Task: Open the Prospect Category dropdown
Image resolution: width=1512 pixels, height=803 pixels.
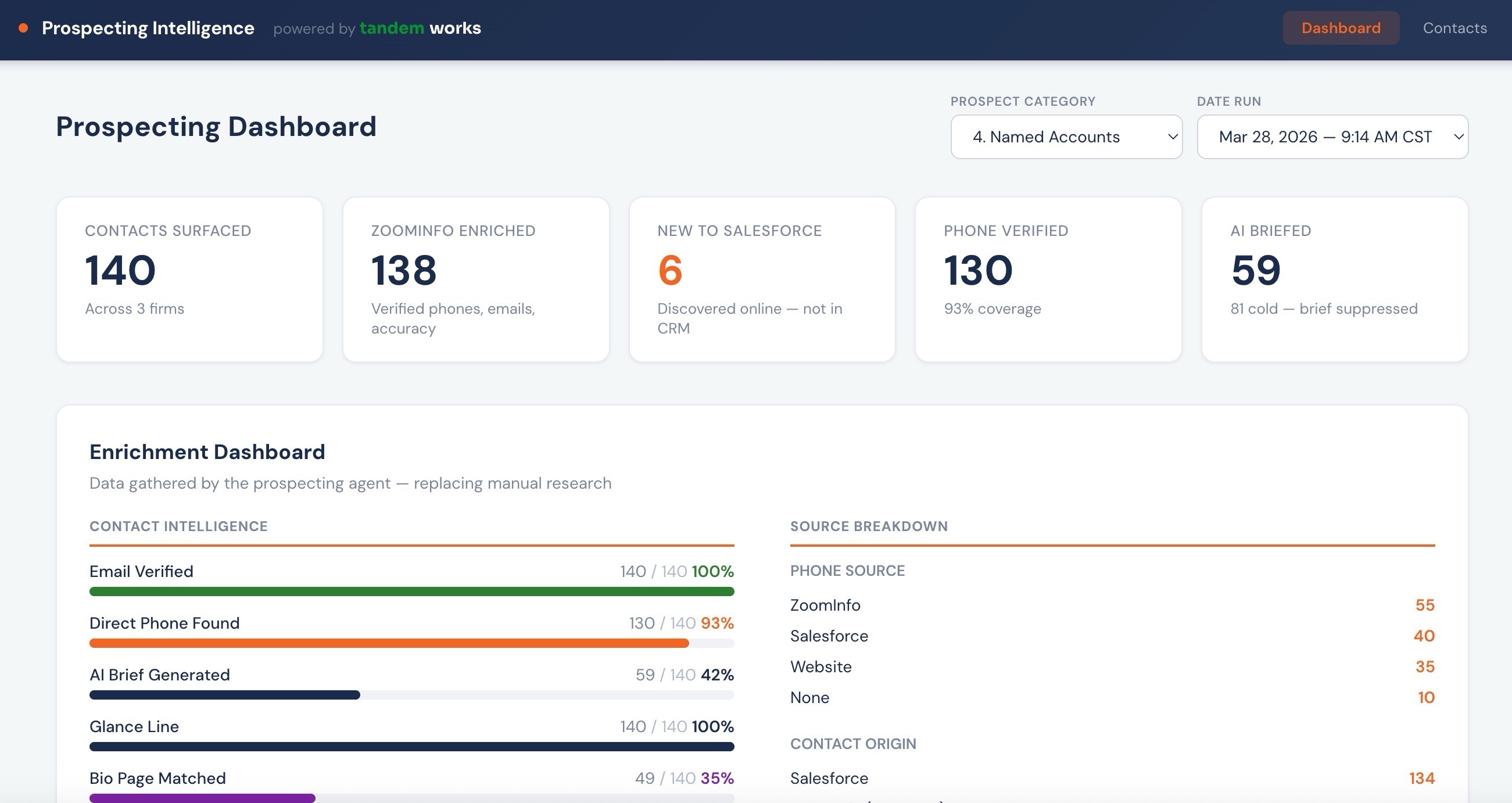Action: [1066, 136]
